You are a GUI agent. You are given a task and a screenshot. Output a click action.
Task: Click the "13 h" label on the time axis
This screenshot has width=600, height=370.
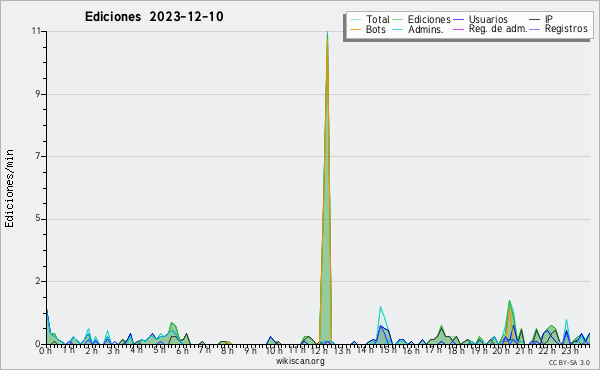click(341, 350)
